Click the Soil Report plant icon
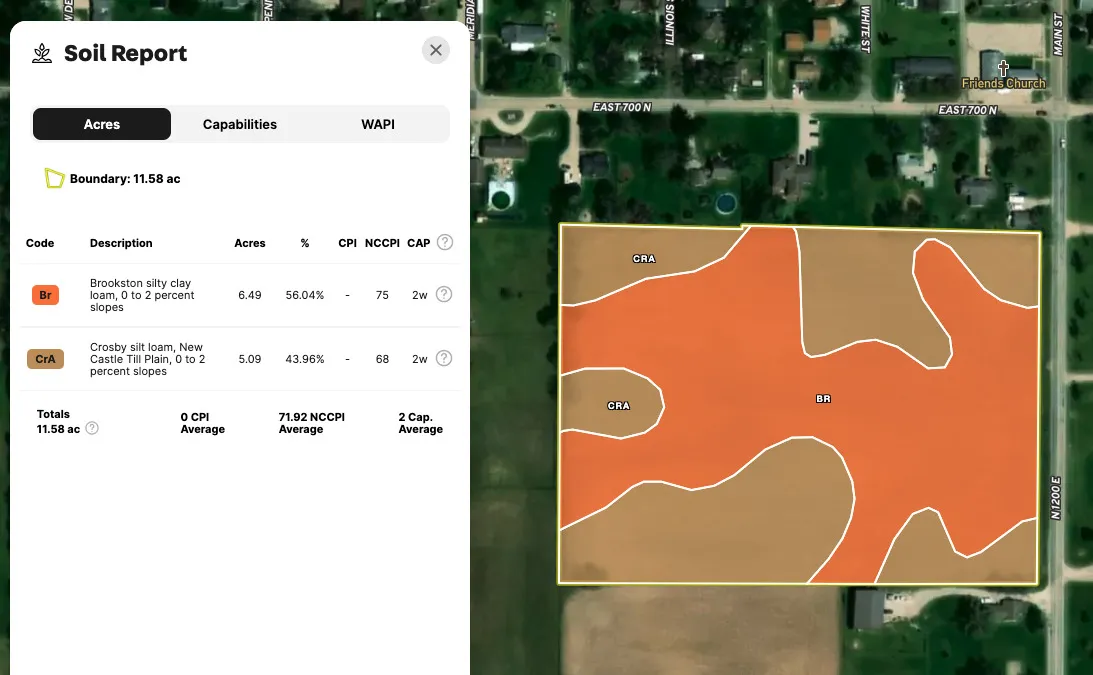This screenshot has height=675, width=1093. [x=42, y=53]
